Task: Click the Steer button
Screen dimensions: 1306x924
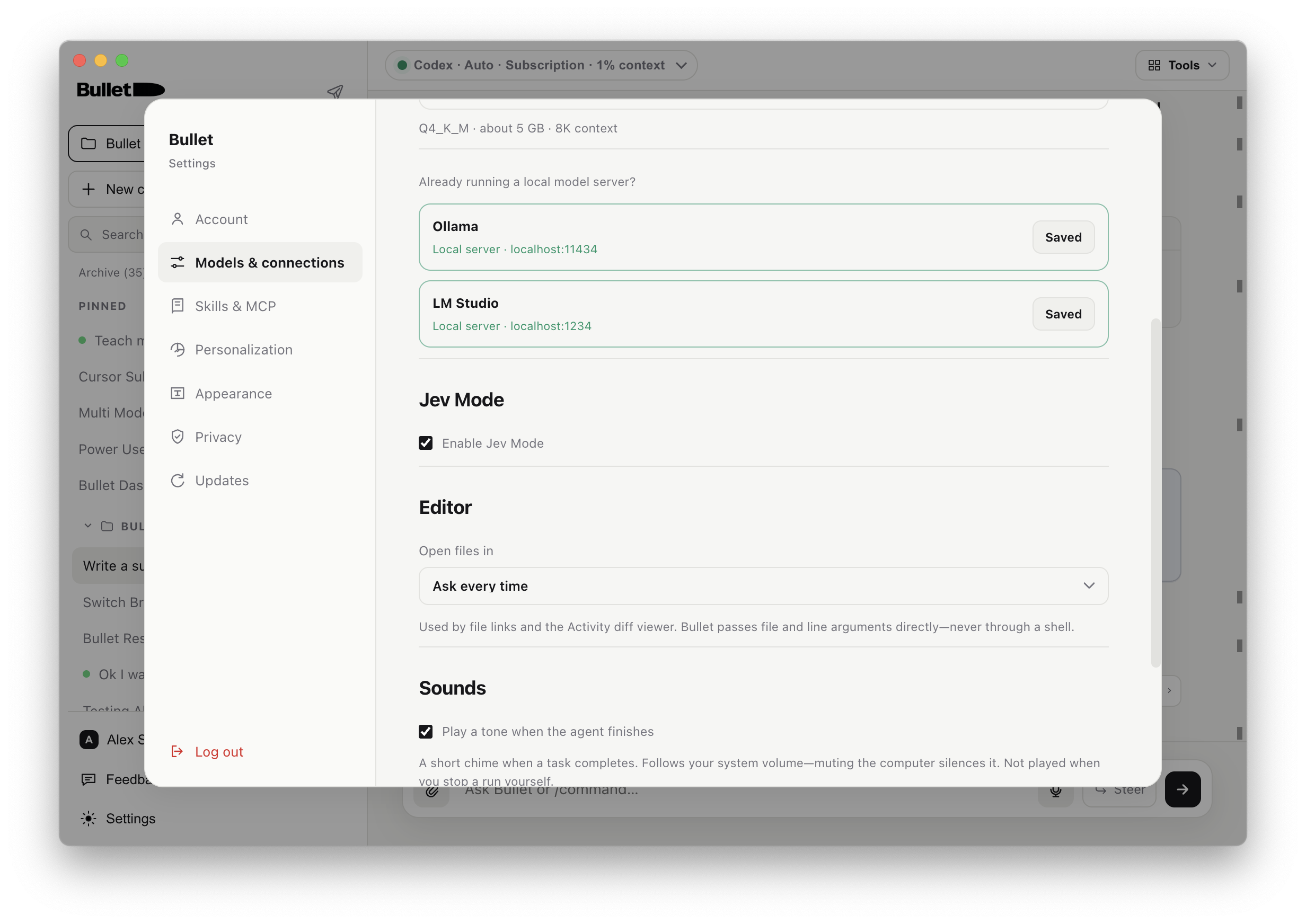Action: [1119, 791]
